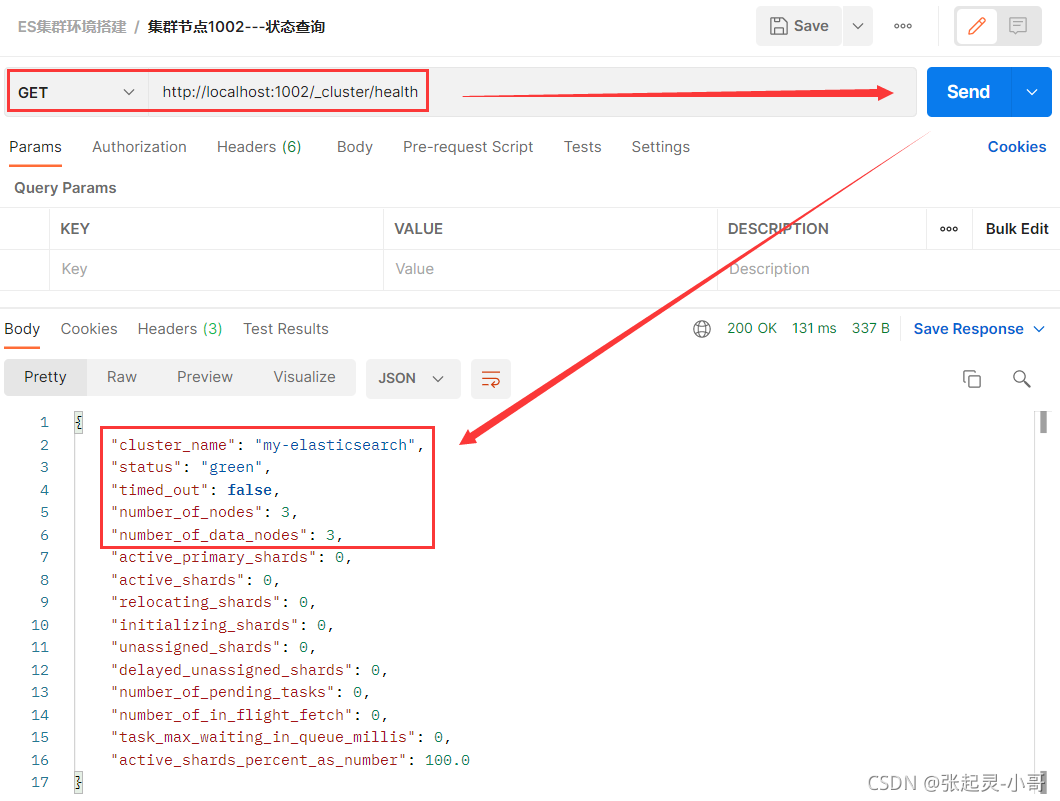This screenshot has height=801, width=1060.
Task: Toggle the line wrap icon
Action: pos(491,379)
